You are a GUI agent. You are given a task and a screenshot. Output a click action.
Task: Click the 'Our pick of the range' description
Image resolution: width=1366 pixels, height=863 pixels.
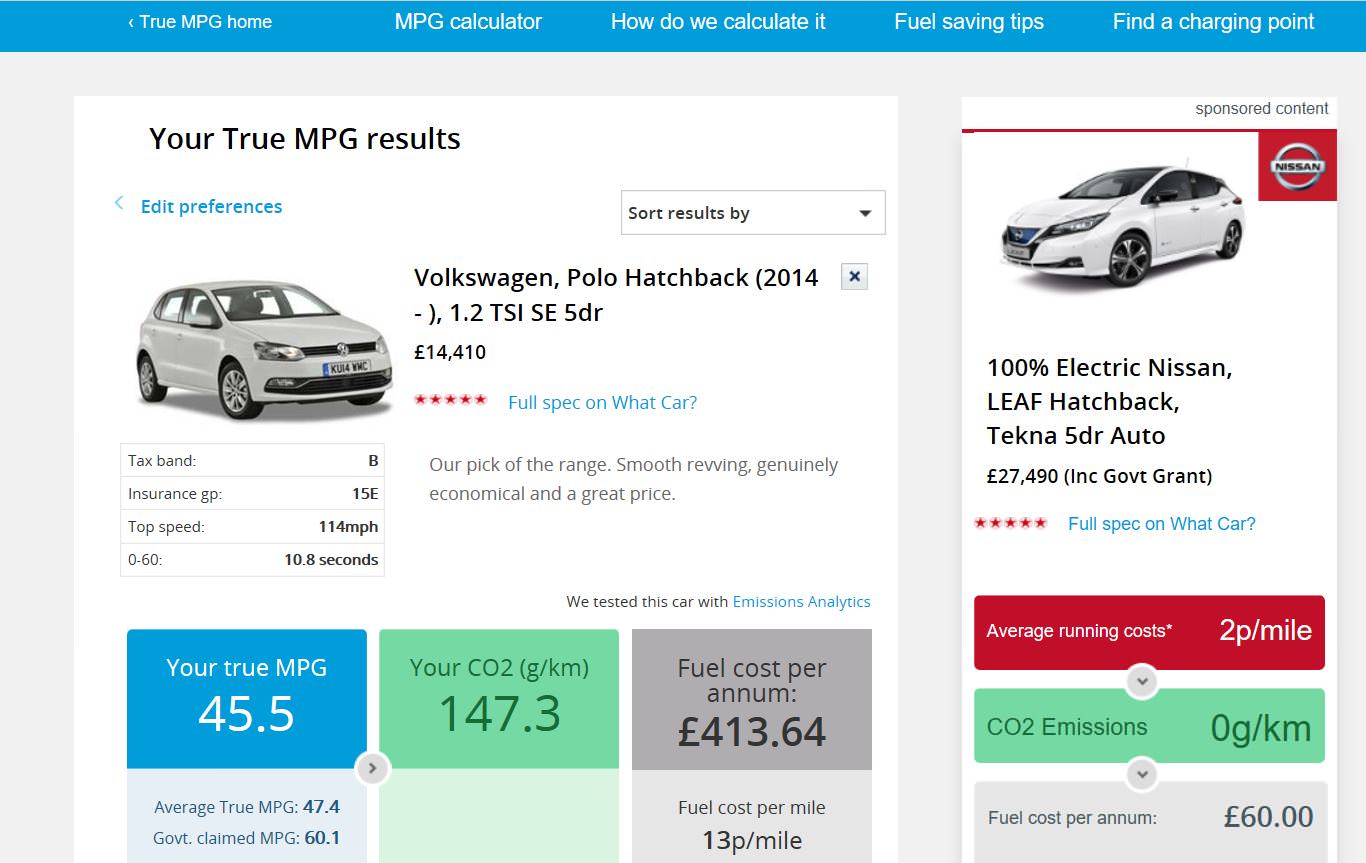(634, 479)
